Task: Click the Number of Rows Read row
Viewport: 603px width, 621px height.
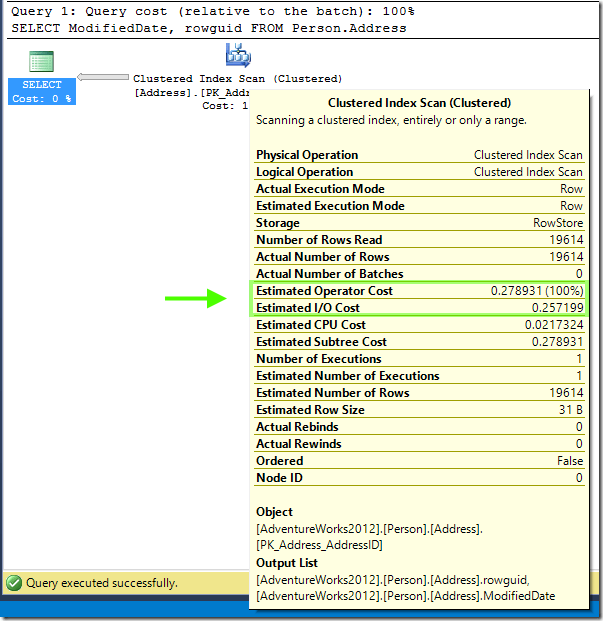Action: (419, 240)
